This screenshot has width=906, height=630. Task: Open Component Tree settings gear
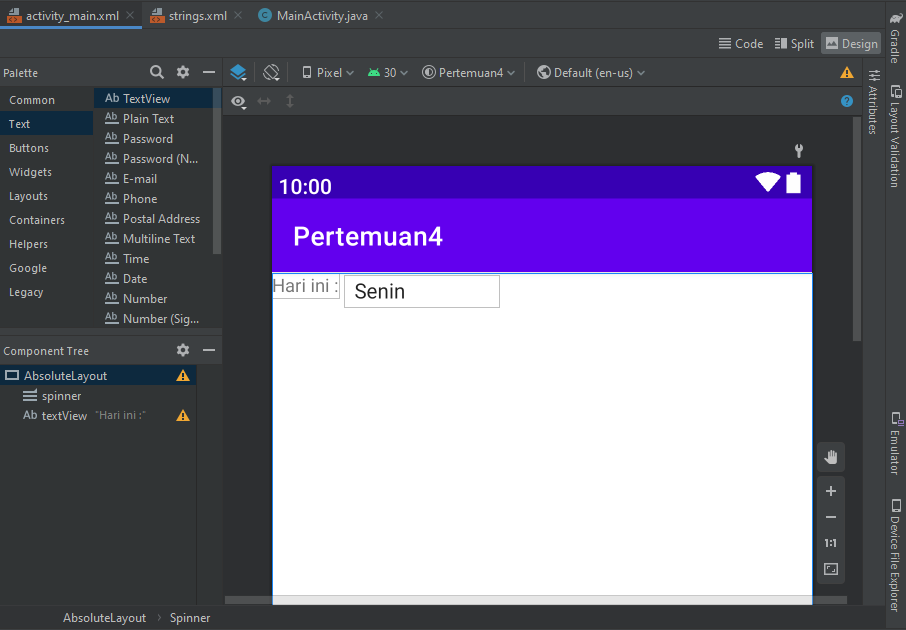pyautogui.click(x=183, y=350)
